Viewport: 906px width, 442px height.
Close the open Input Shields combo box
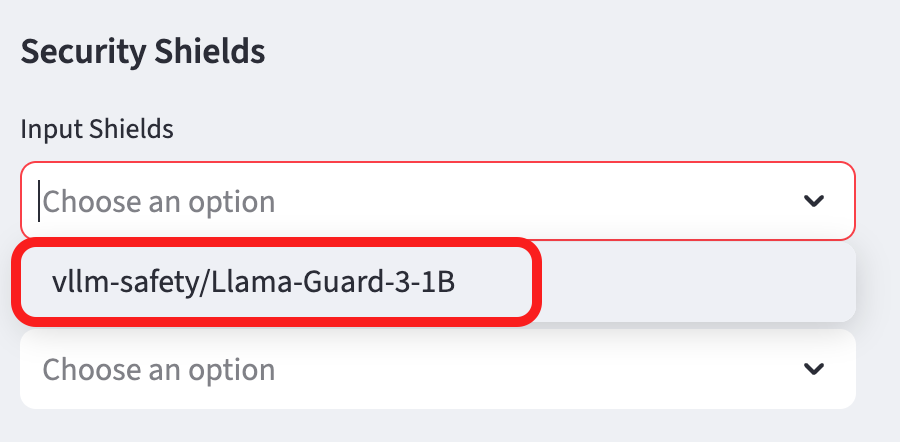pos(814,202)
